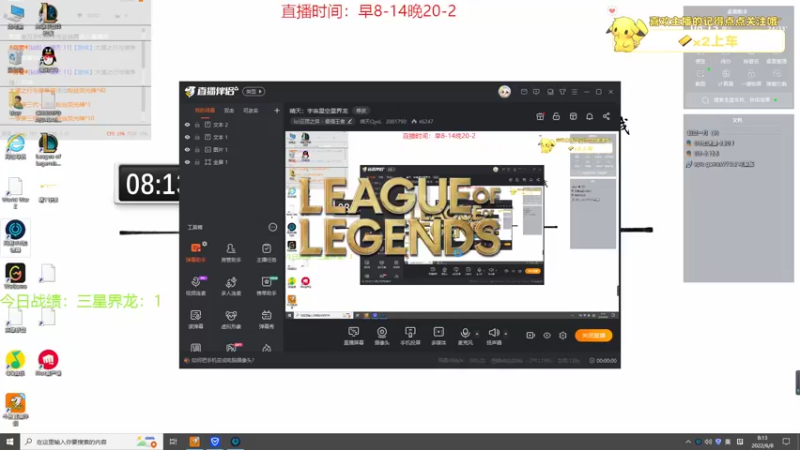Screen dimensions: 800x450
Task: Open the 主播任务 tool
Action: coord(266,253)
